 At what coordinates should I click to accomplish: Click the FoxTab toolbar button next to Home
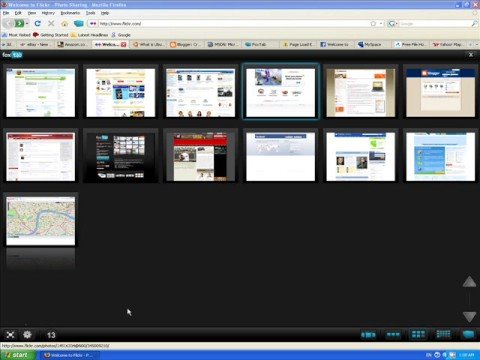click(79, 23)
